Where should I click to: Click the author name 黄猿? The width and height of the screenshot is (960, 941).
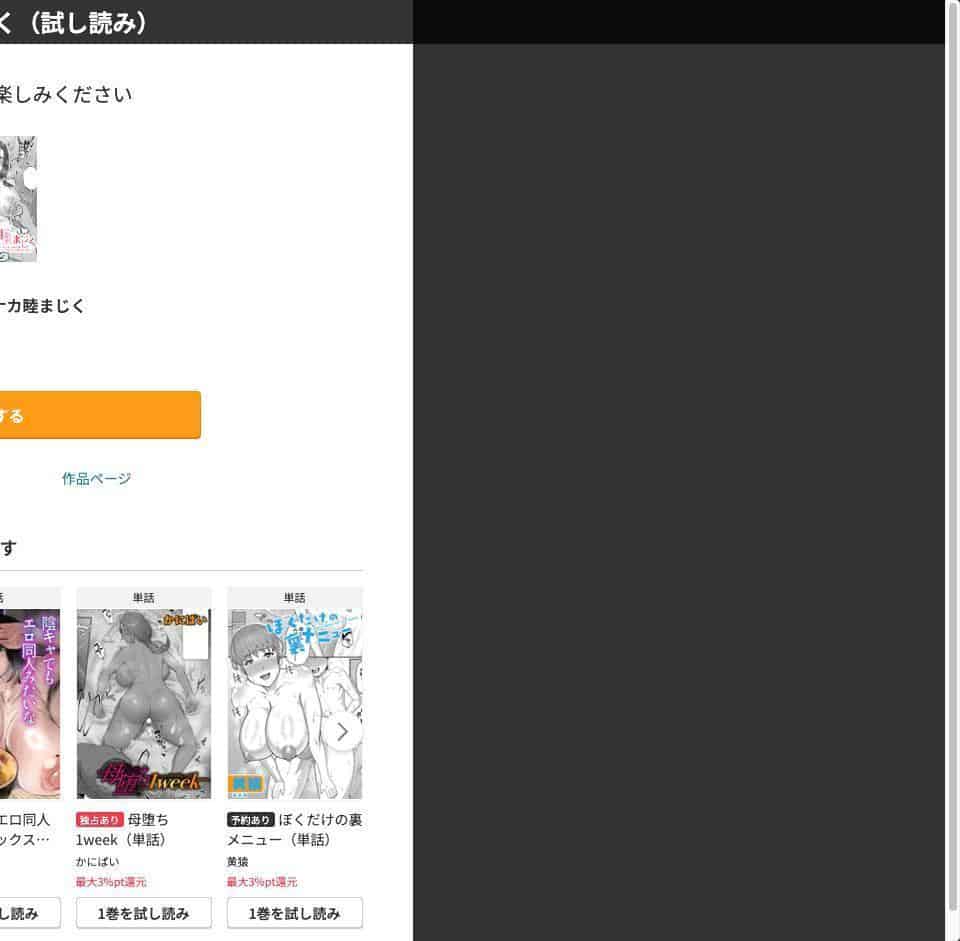(x=238, y=861)
